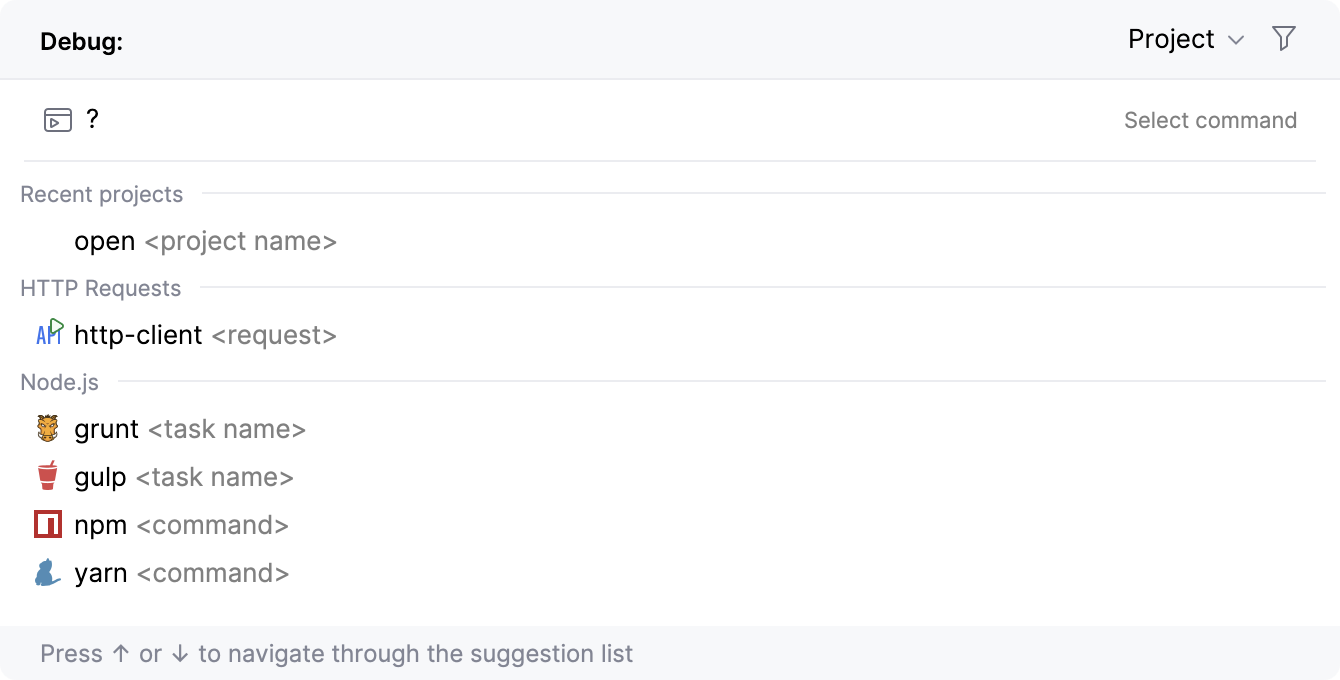The image size is (1340, 680).
Task: Click the chevron arrow next to Project
Action: (x=1236, y=40)
